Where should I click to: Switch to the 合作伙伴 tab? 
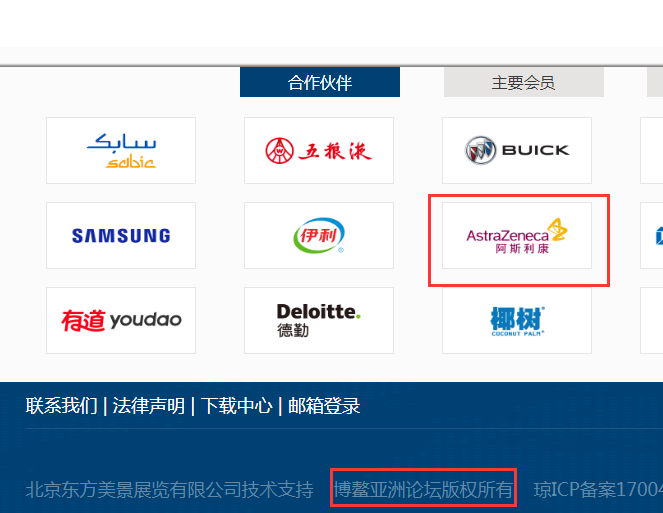[320, 82]
